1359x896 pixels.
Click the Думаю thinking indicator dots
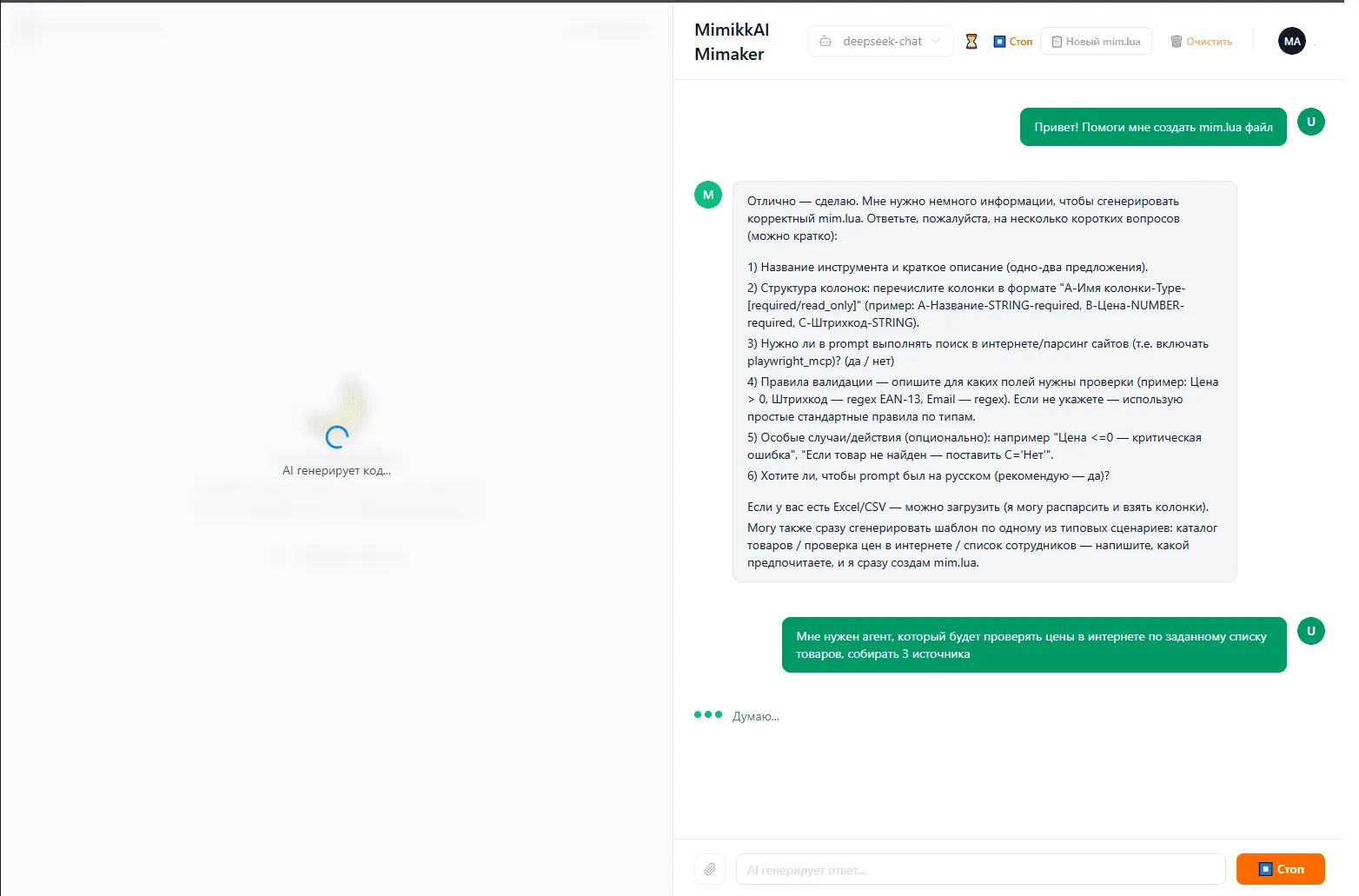click(708, 714)
